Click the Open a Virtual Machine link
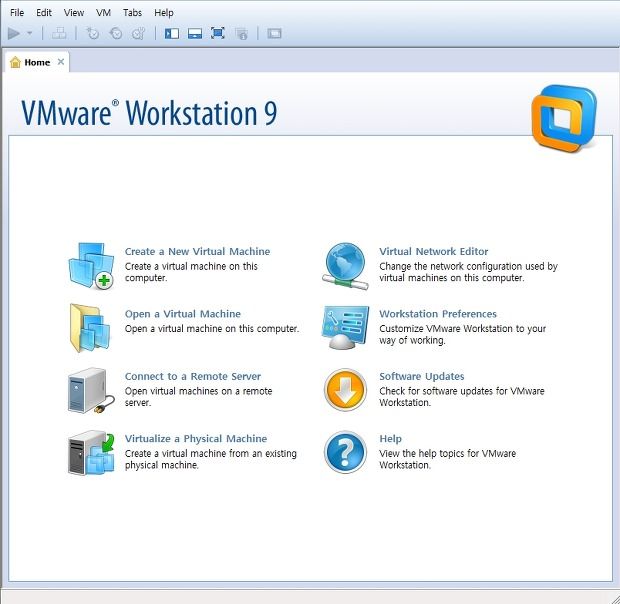Screen dimensions: 620x604 point(183,314)
